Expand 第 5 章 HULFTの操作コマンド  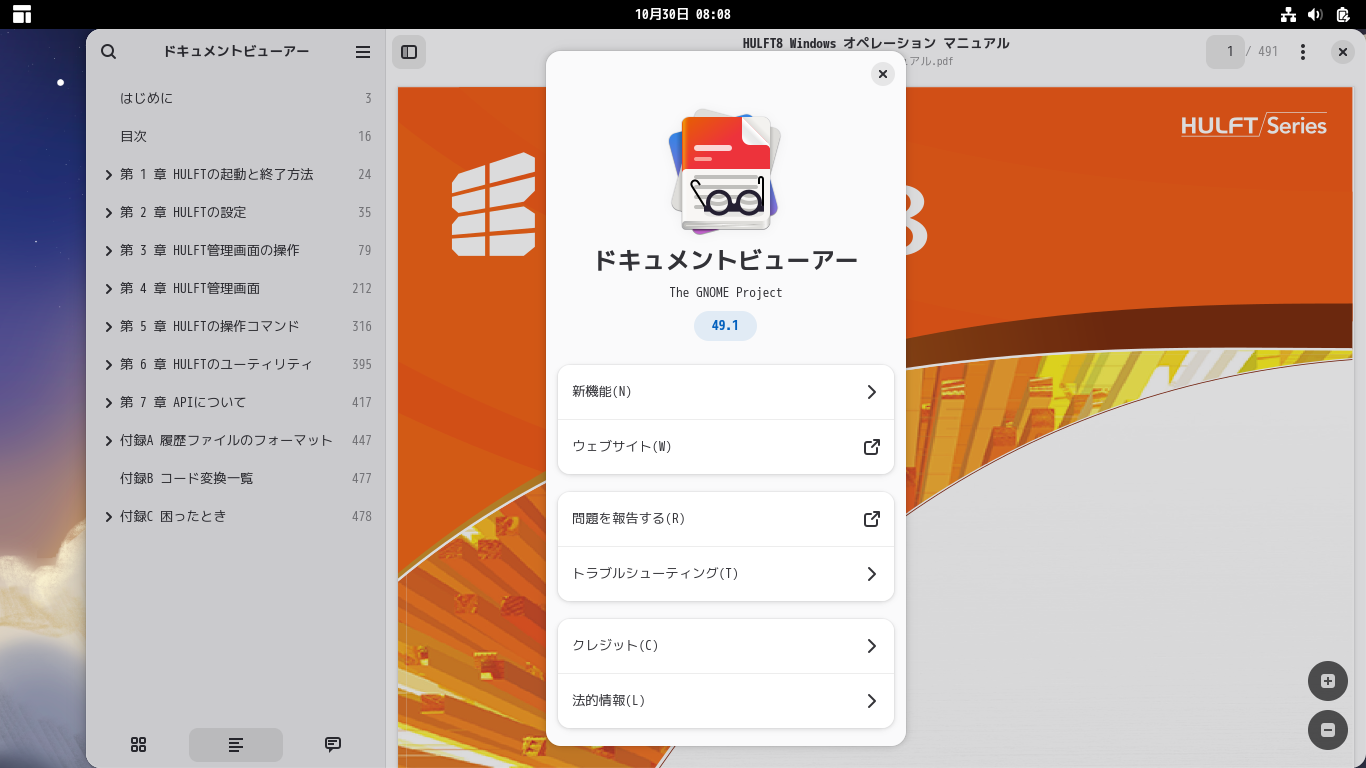point(109,327)
